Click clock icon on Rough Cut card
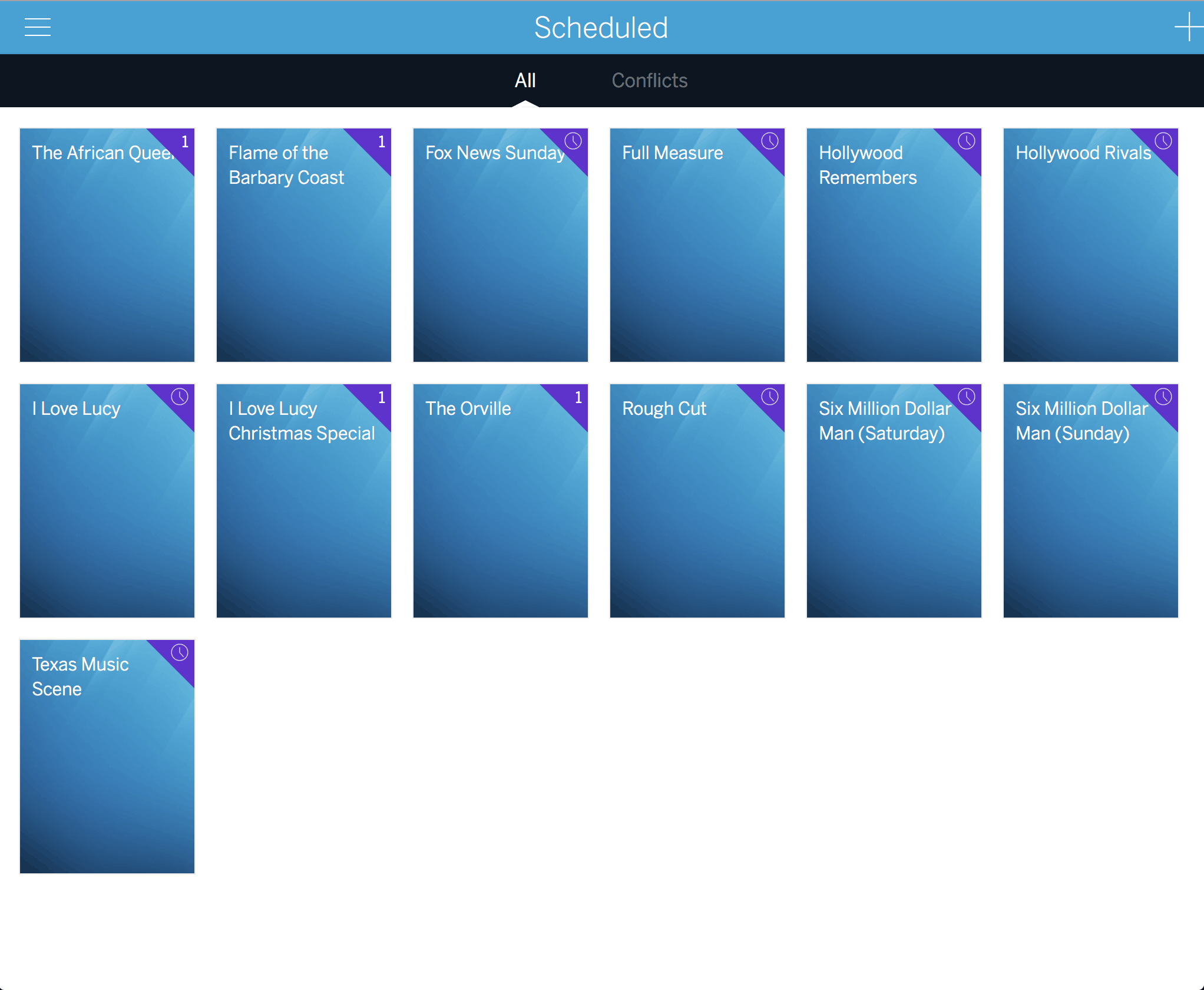This screenshot has width=1204, height=990. click(770, 397)
